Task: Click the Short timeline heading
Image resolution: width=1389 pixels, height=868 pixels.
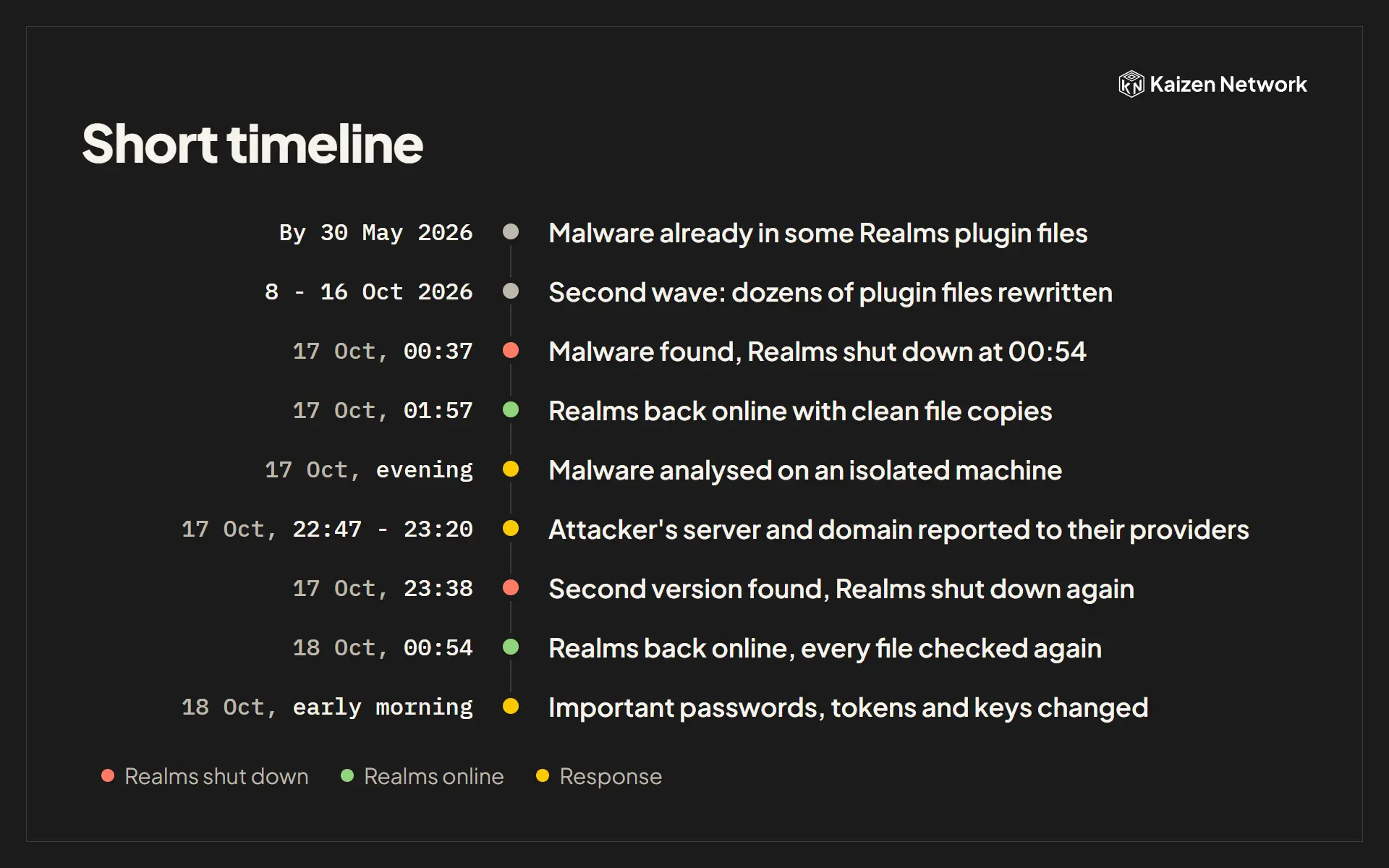Action: pos(252,144)
